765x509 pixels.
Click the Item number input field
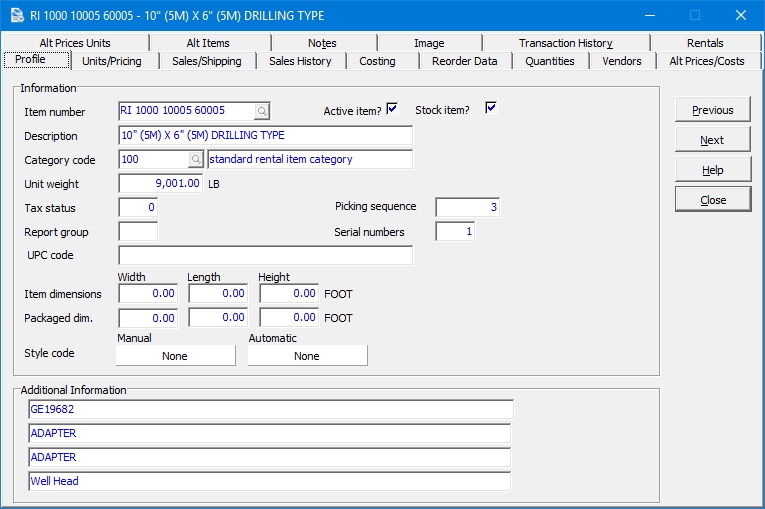(186, 111)
